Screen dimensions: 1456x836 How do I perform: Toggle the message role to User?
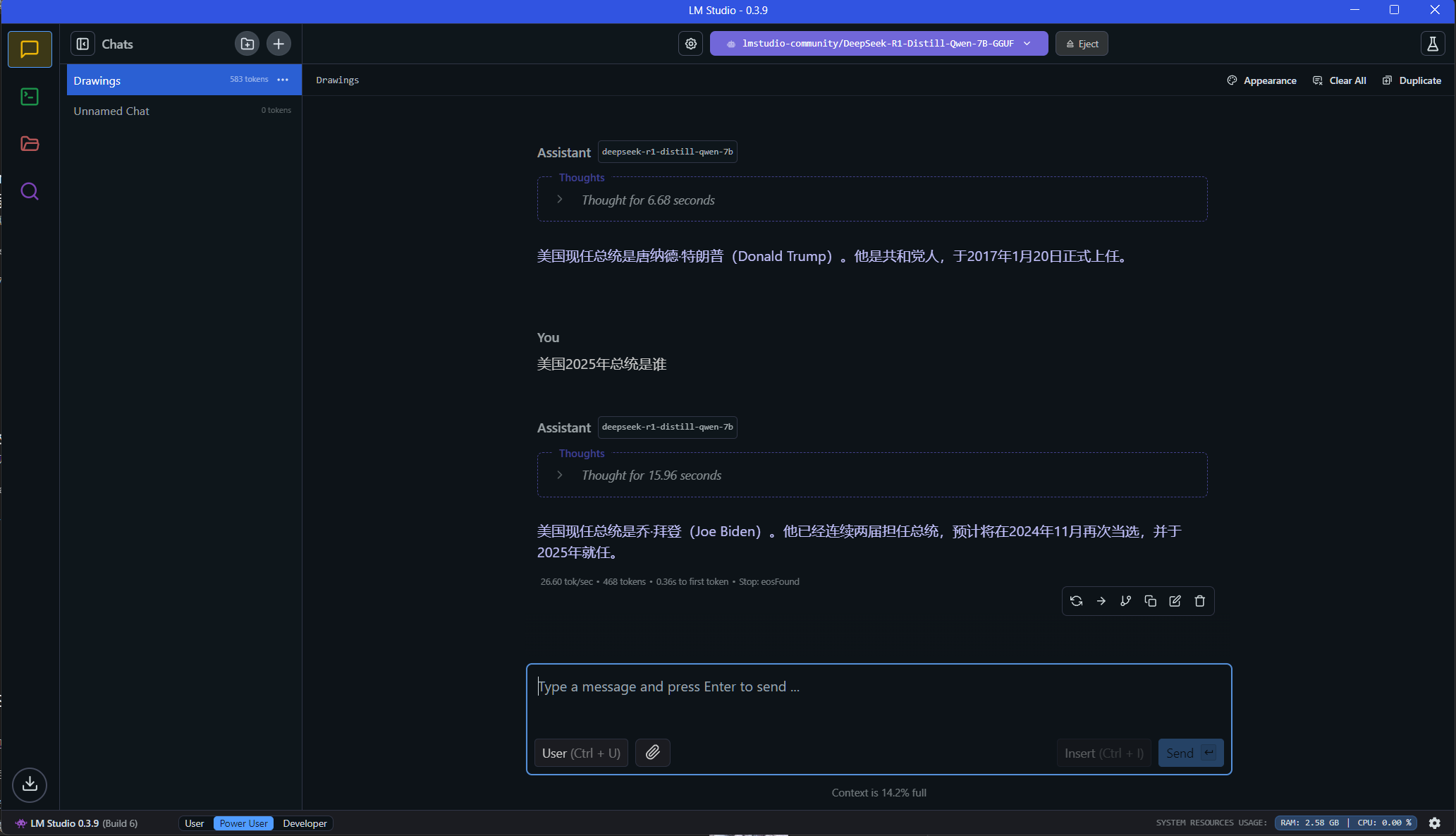tap(581, 753)
